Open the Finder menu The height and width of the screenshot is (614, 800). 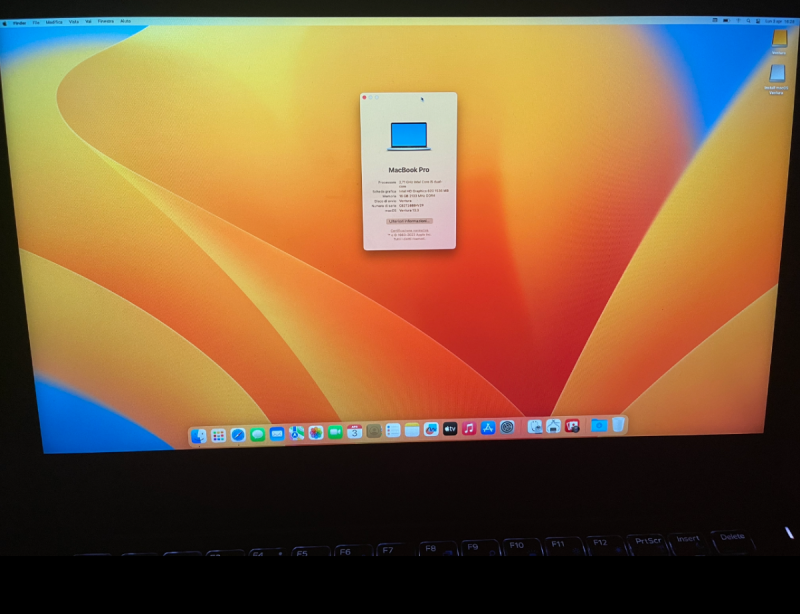click(x=19, y=23)
